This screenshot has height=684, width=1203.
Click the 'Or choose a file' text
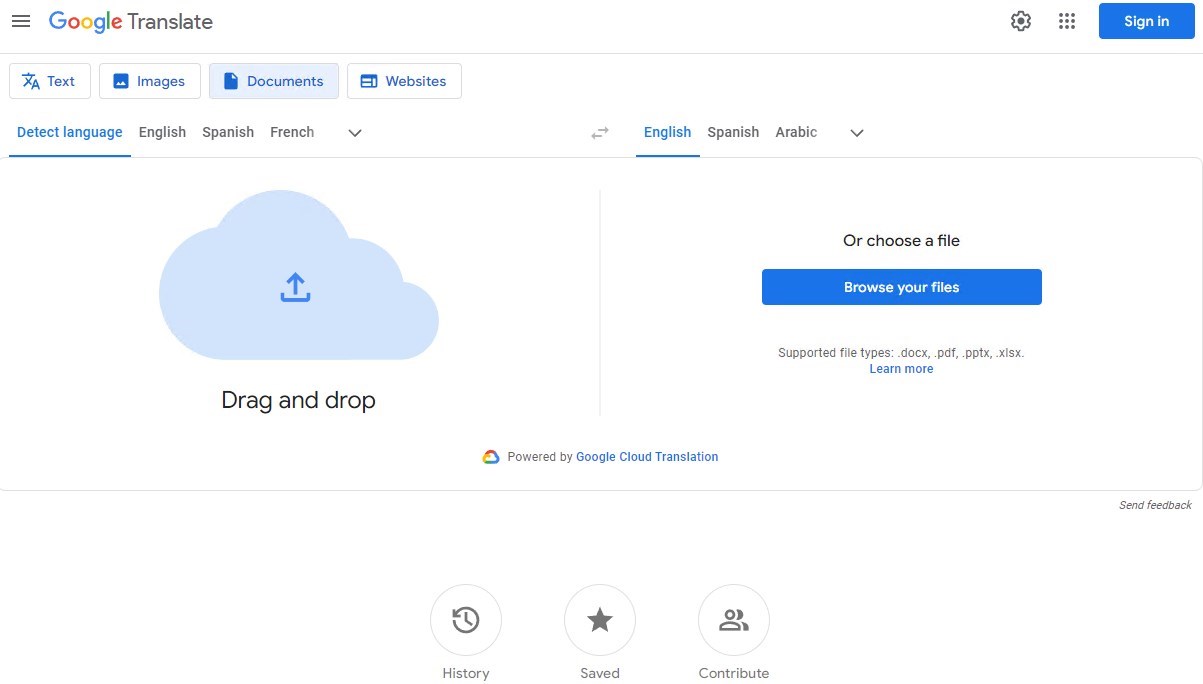point(901,240)
